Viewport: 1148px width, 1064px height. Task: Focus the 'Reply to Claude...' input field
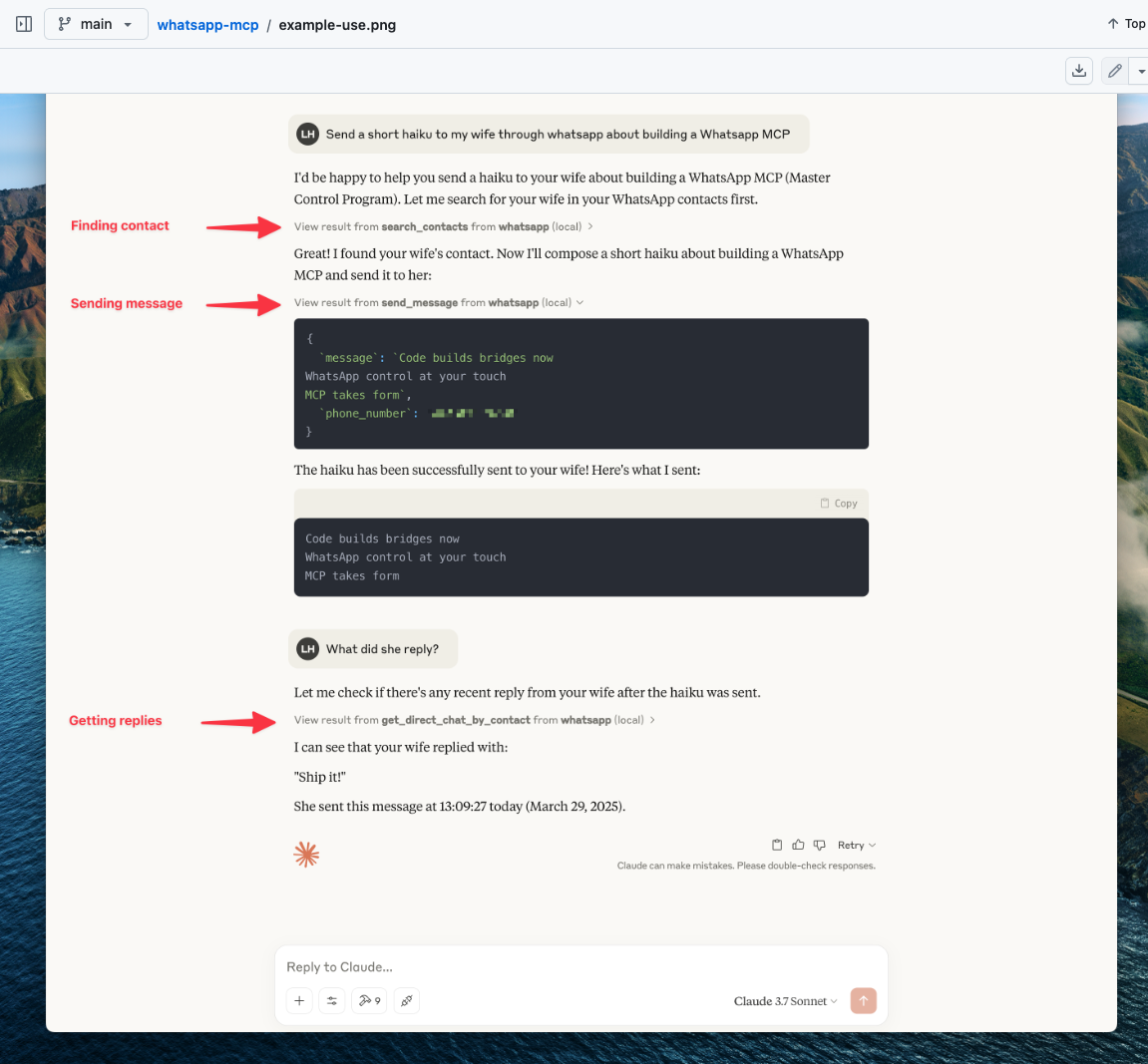click(x=581, y=966)
